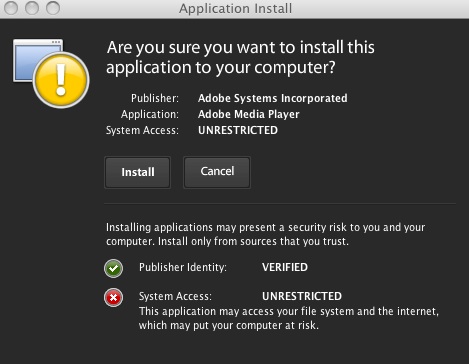Click the Publisher Identity label
This screenshot has width=469, height=364.
[x=183, y=267]
